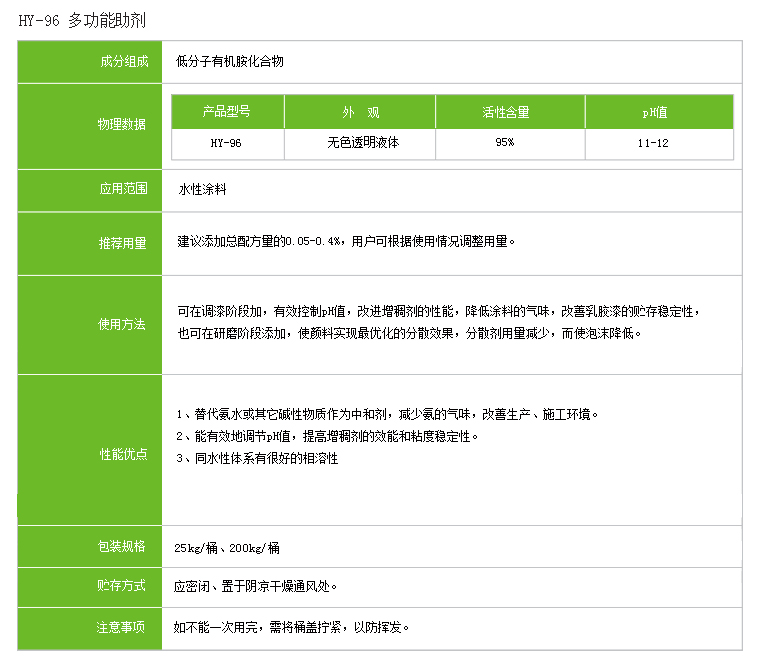This screenshot has height=669, width=760.
Task: Click the 产品型号 column header
Action: coord(227,112)
